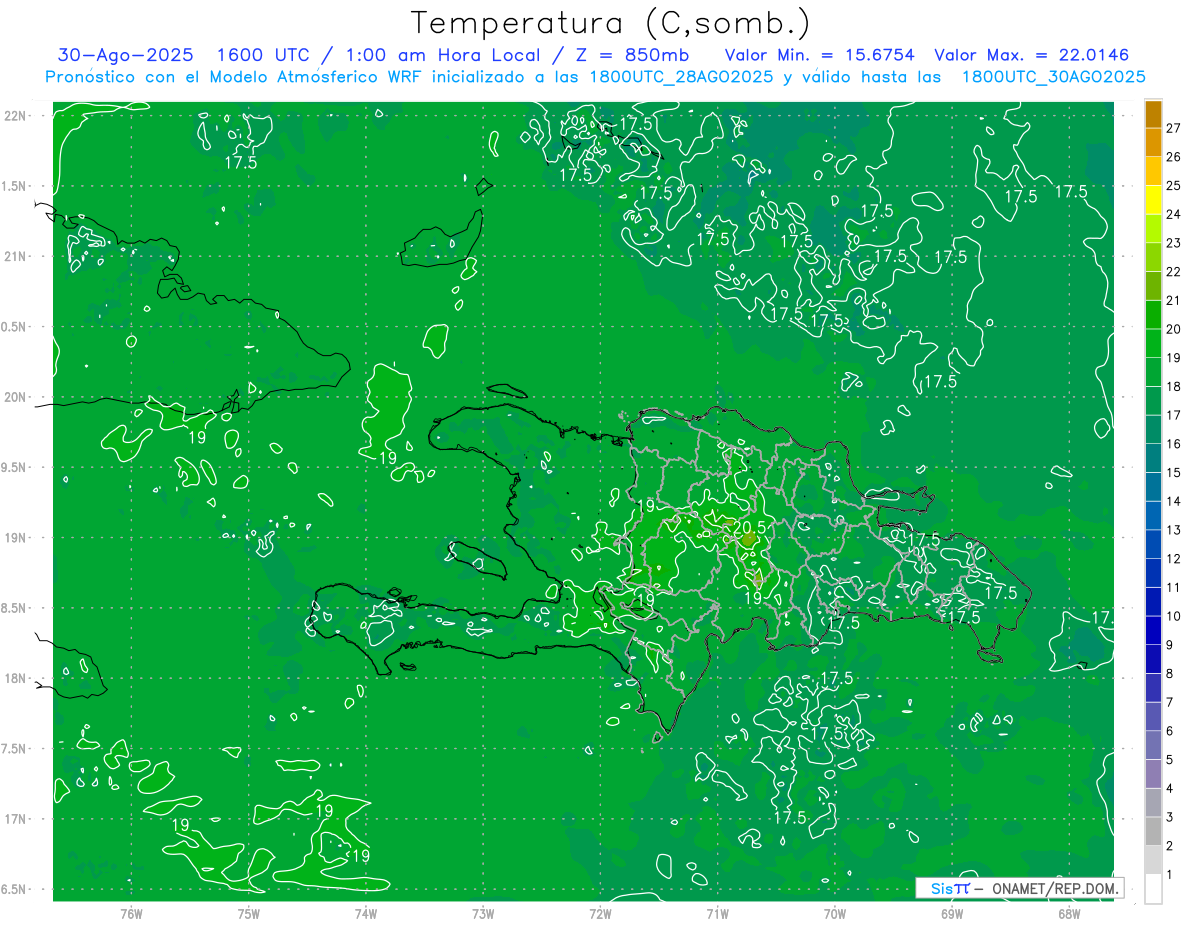Image resolution: width=1200 pixels, height=927 pixels.
Task: Click the colorbar label "25"
Action: 1174,185
